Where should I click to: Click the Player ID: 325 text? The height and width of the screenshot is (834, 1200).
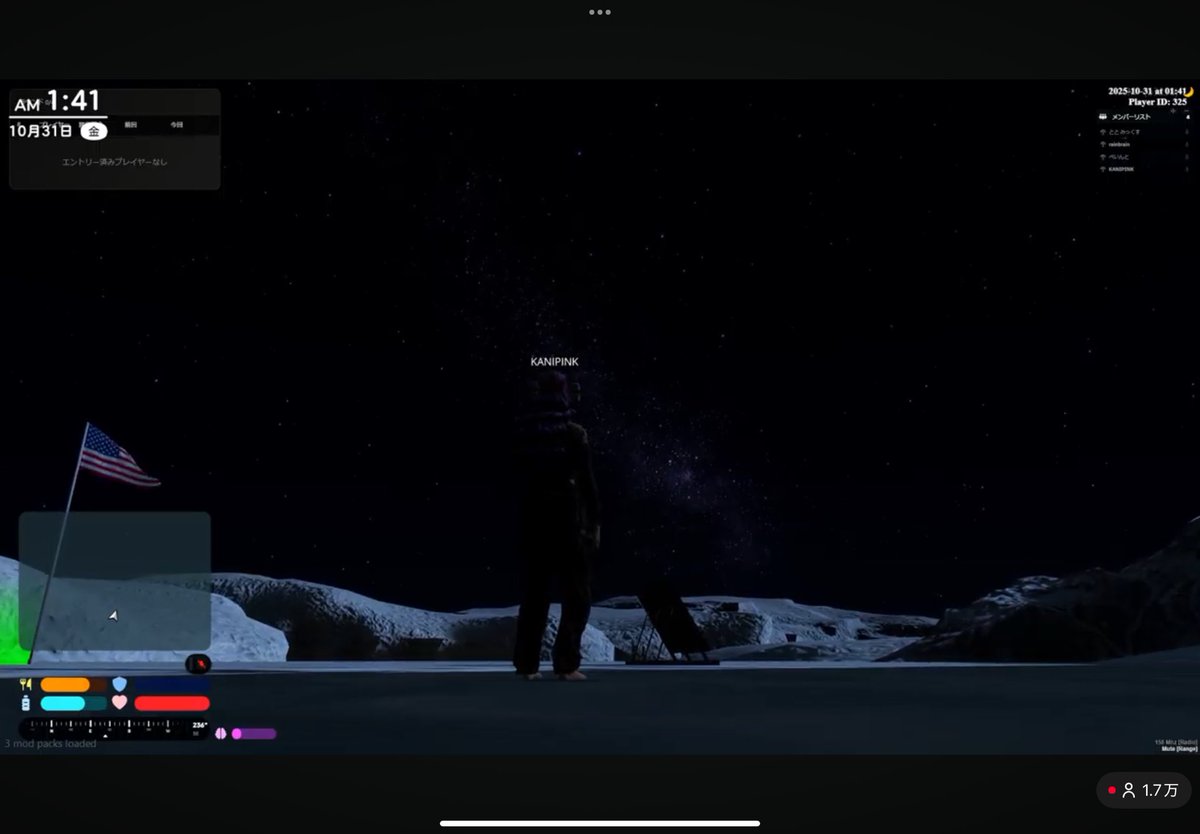tap(1157, 102)
